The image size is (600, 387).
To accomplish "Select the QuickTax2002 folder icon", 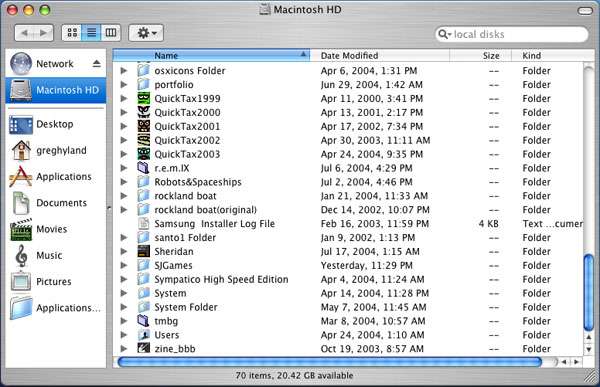I will click(143, 140).
